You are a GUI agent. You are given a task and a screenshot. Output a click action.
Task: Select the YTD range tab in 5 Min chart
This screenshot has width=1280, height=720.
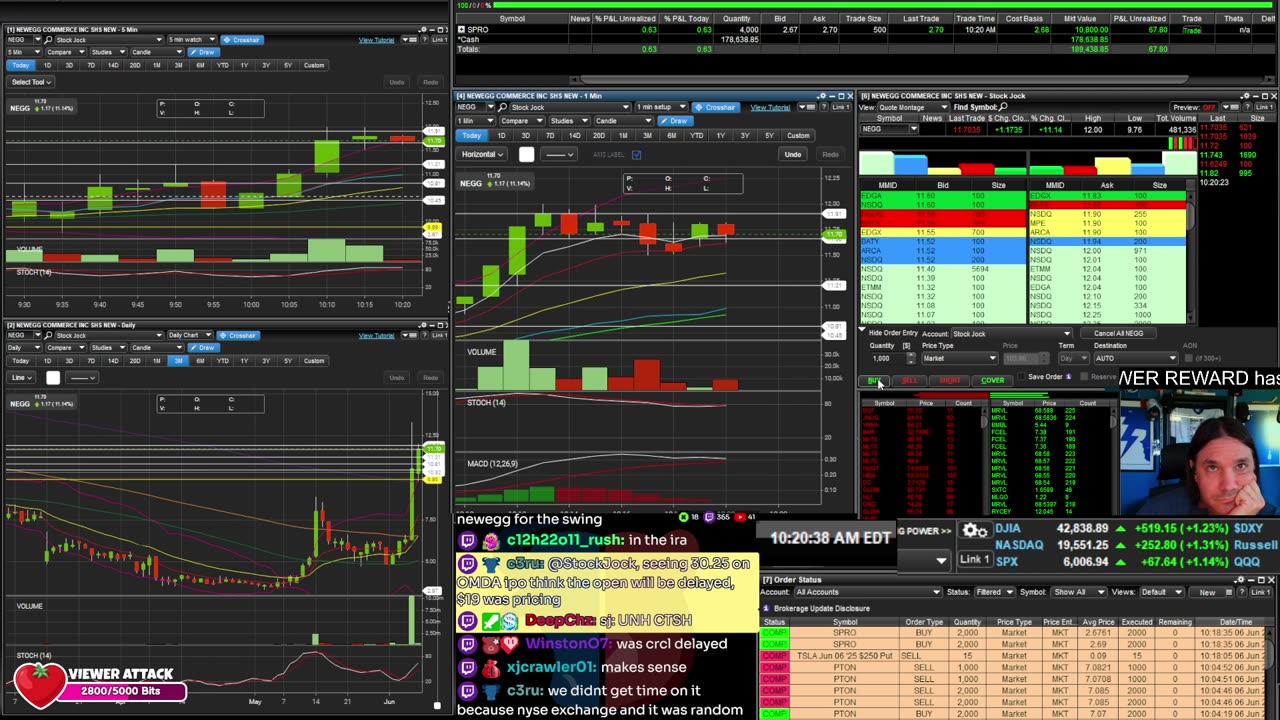point(222,66)
